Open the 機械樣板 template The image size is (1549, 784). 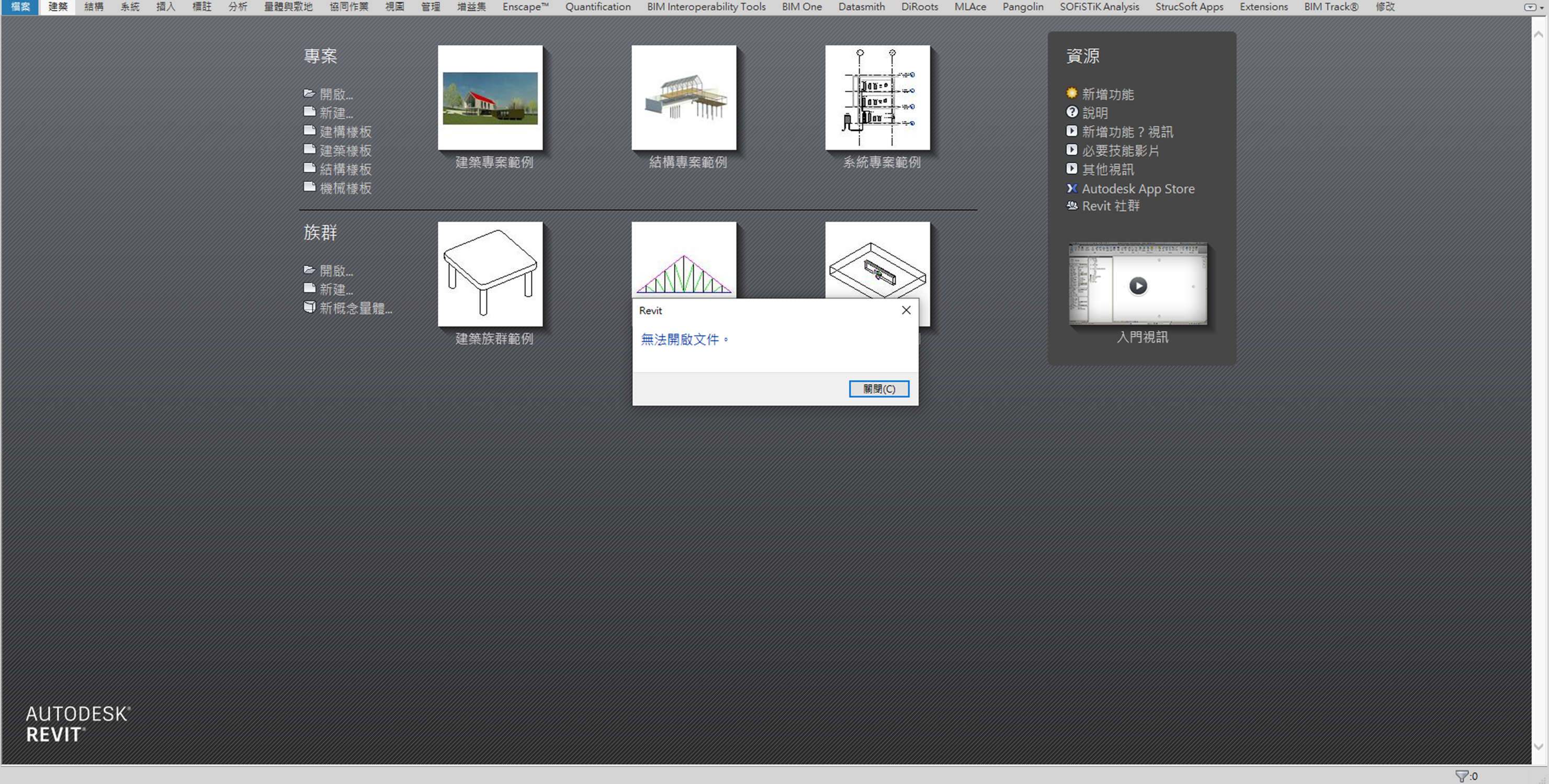(x=345, y=188)
